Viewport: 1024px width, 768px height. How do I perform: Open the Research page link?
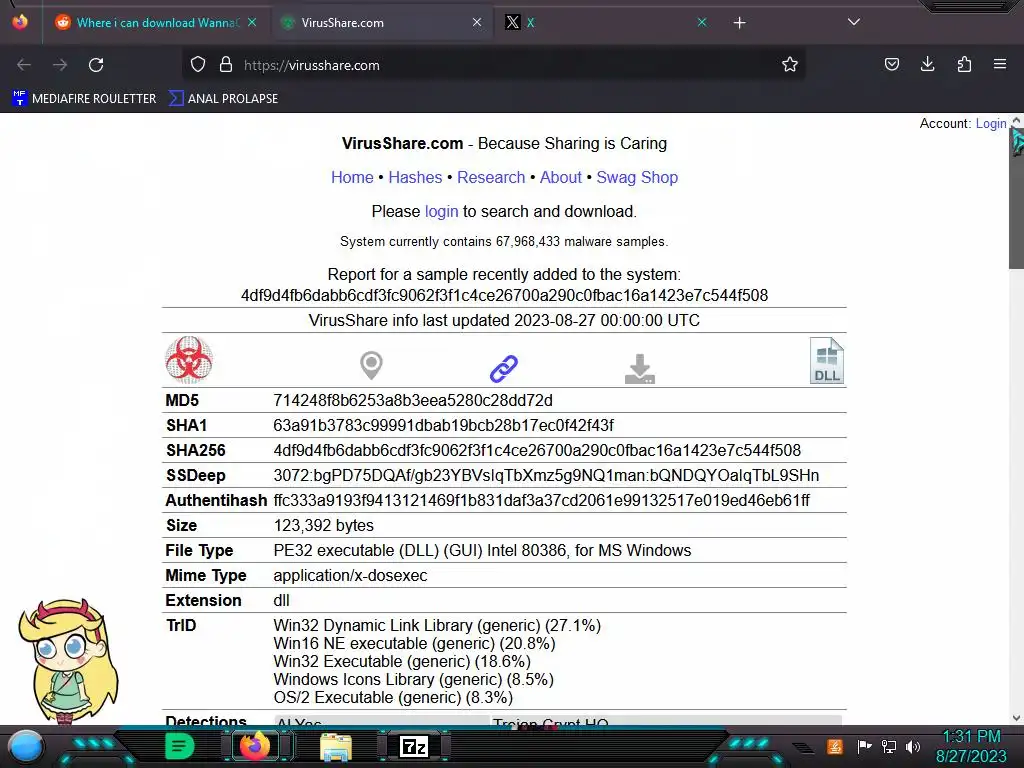pyautogui.click(x=491, y=178)
